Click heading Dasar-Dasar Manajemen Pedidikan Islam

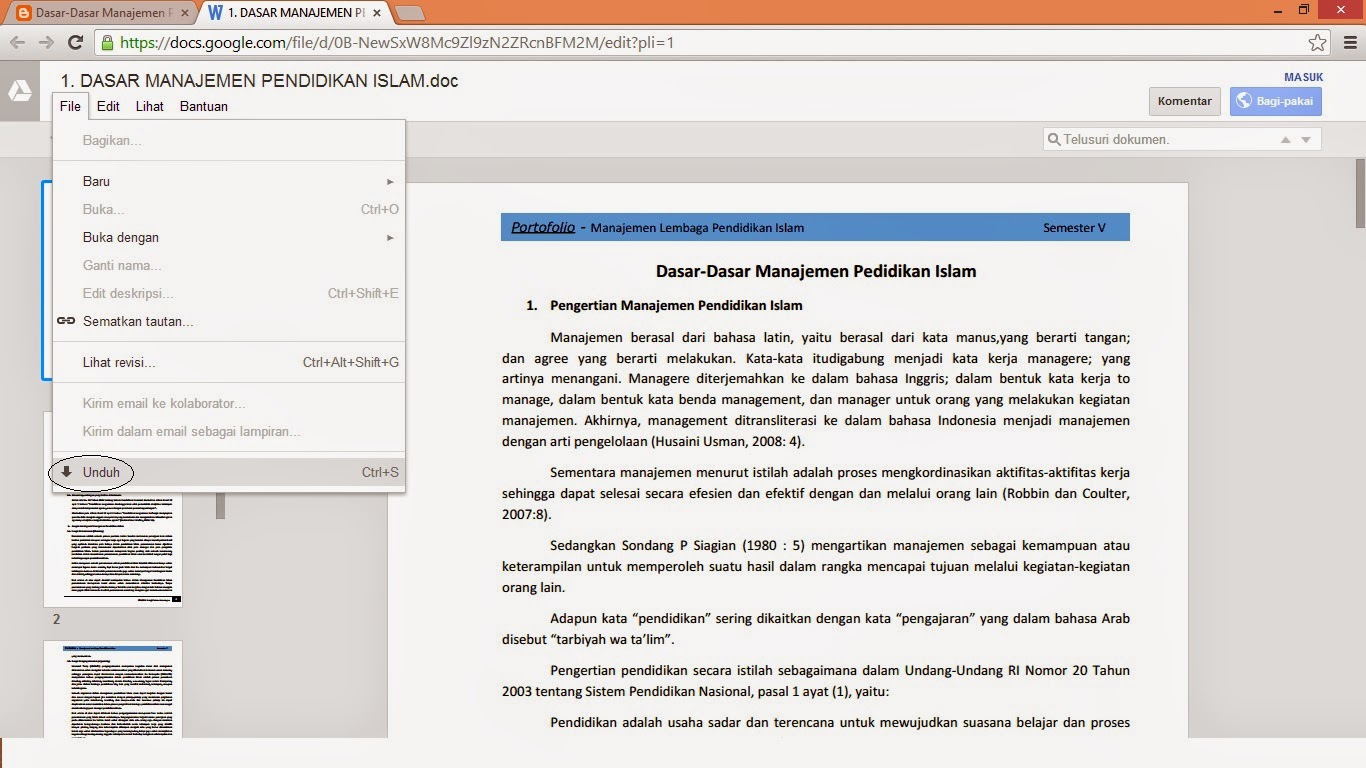click(816, 271)
